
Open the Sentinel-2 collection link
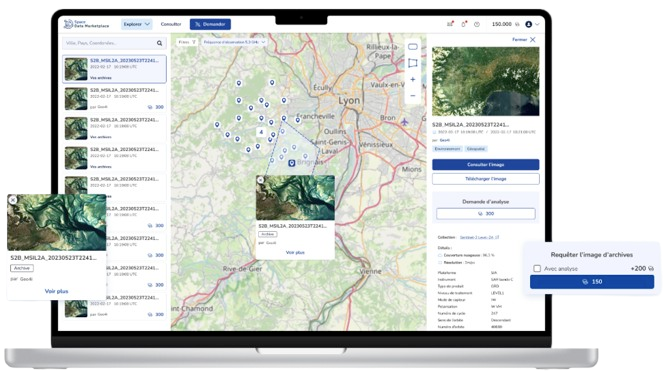tap(479, 237)
